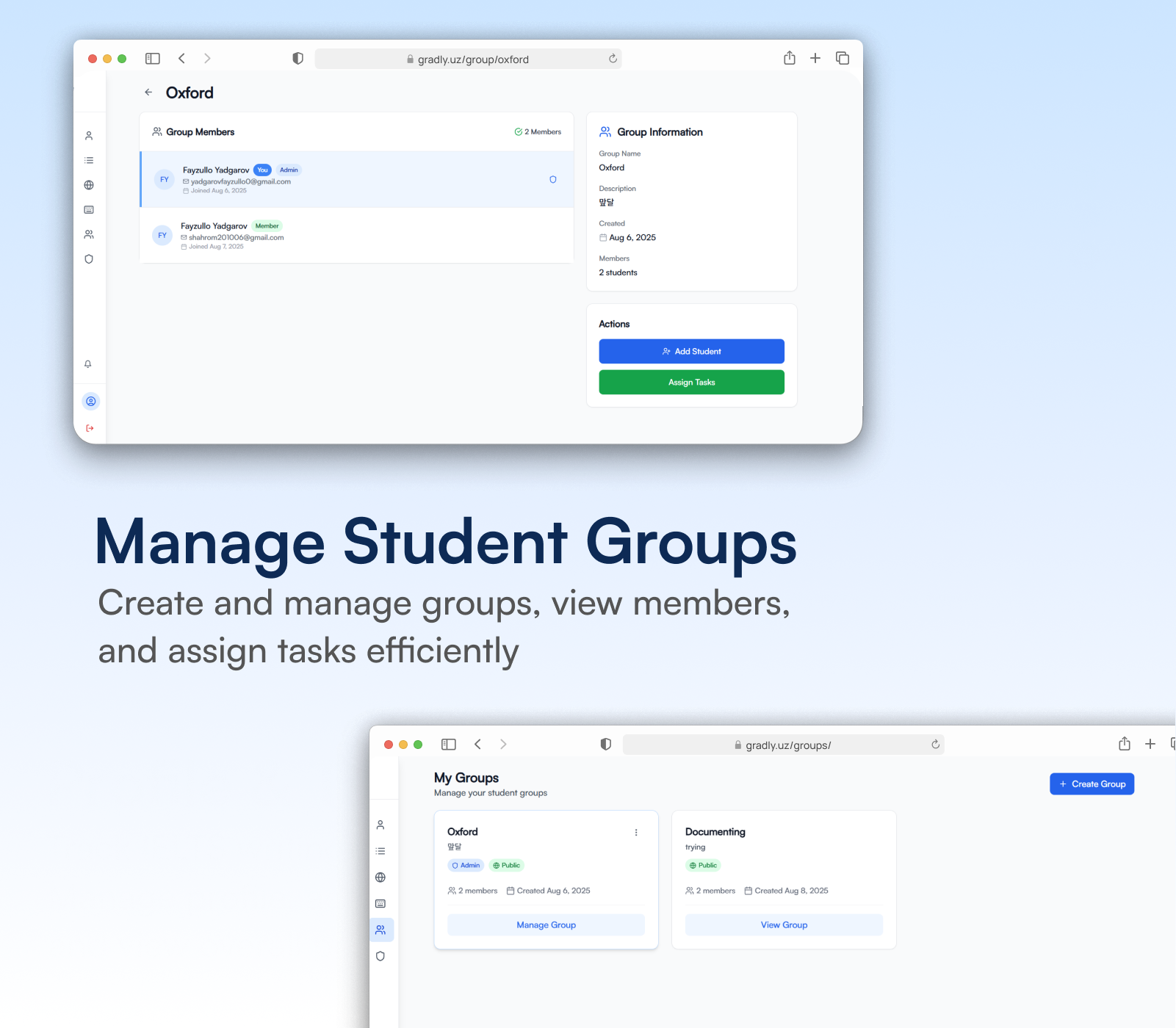Open the list icon in the top sidebar

point(89,160)
